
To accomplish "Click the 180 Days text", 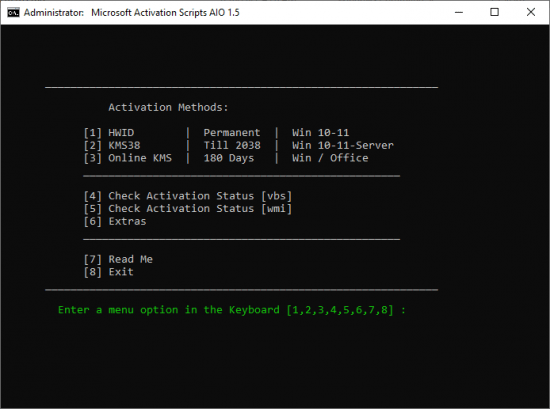I will pos(229,158).
